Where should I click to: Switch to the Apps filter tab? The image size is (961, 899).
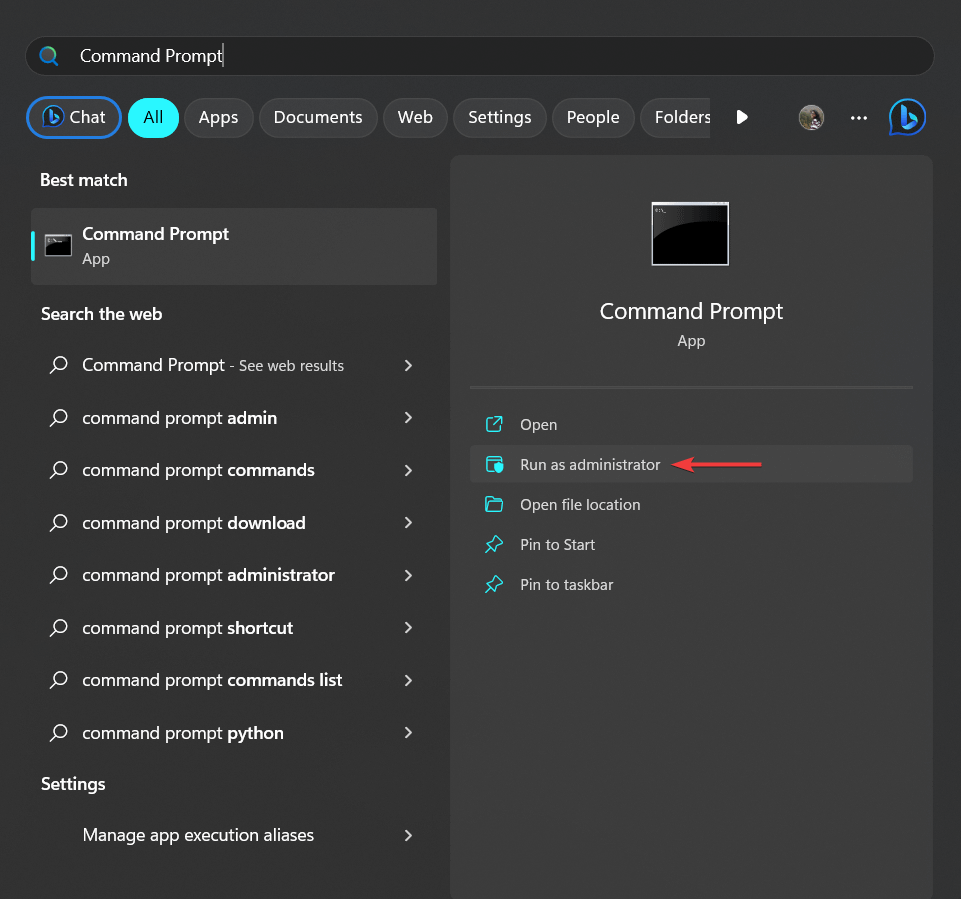218,117
